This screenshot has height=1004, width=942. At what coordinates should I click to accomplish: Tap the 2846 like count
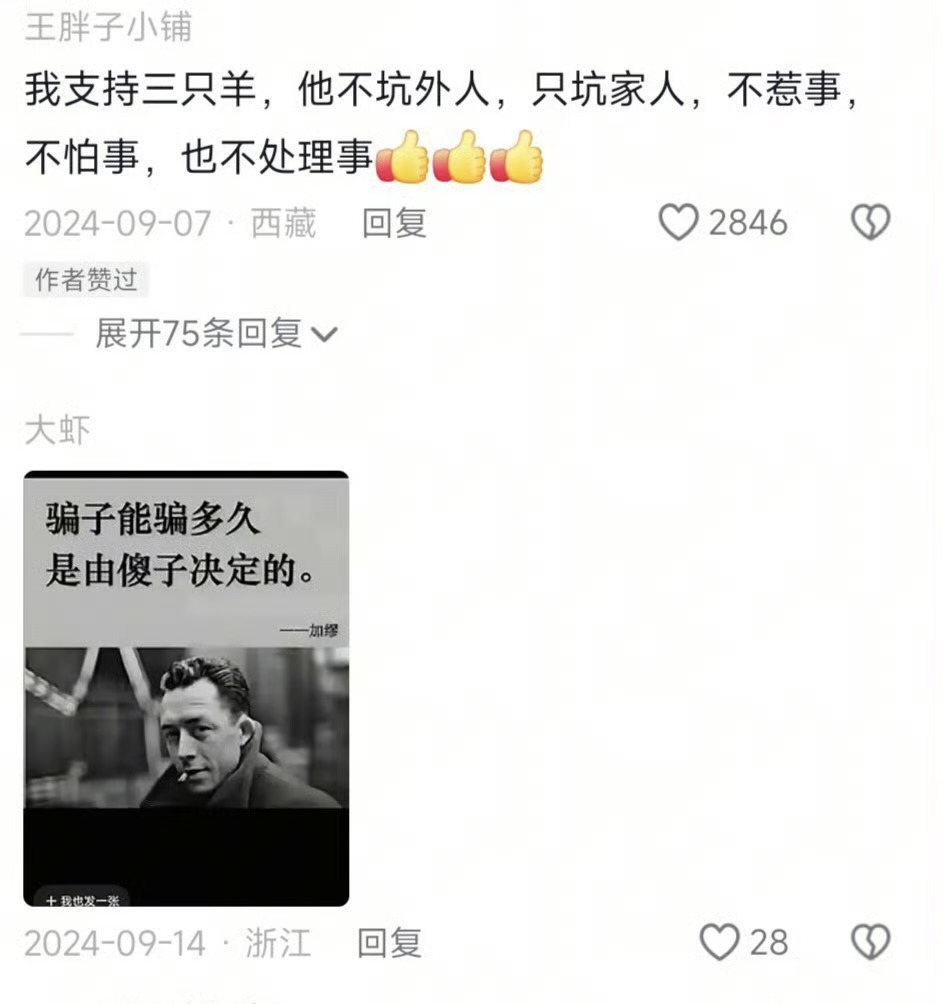pyautogui.click(x=747, y=223)
